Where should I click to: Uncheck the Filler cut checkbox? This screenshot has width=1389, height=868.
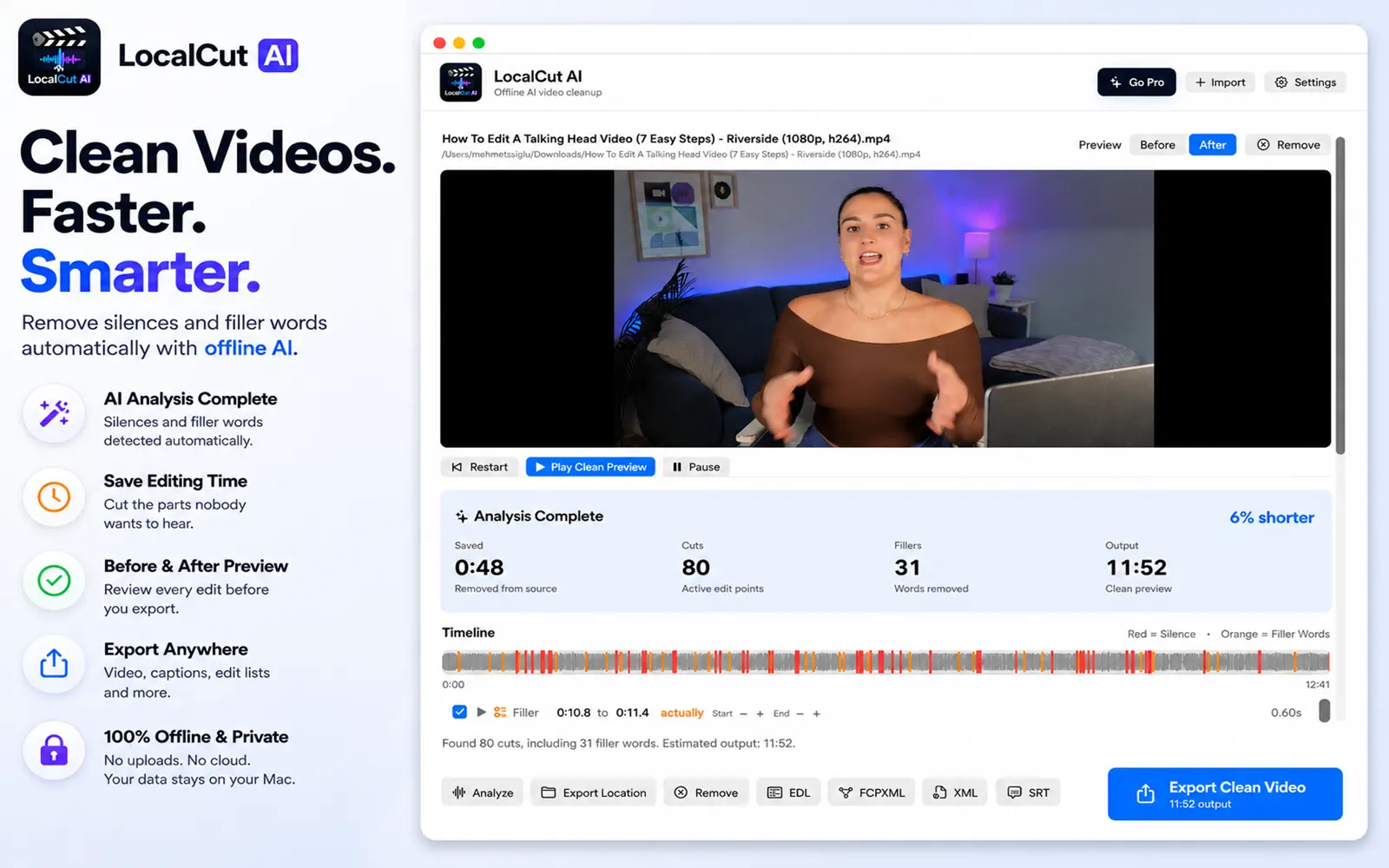pyautogui.click(x=460, y=712)
